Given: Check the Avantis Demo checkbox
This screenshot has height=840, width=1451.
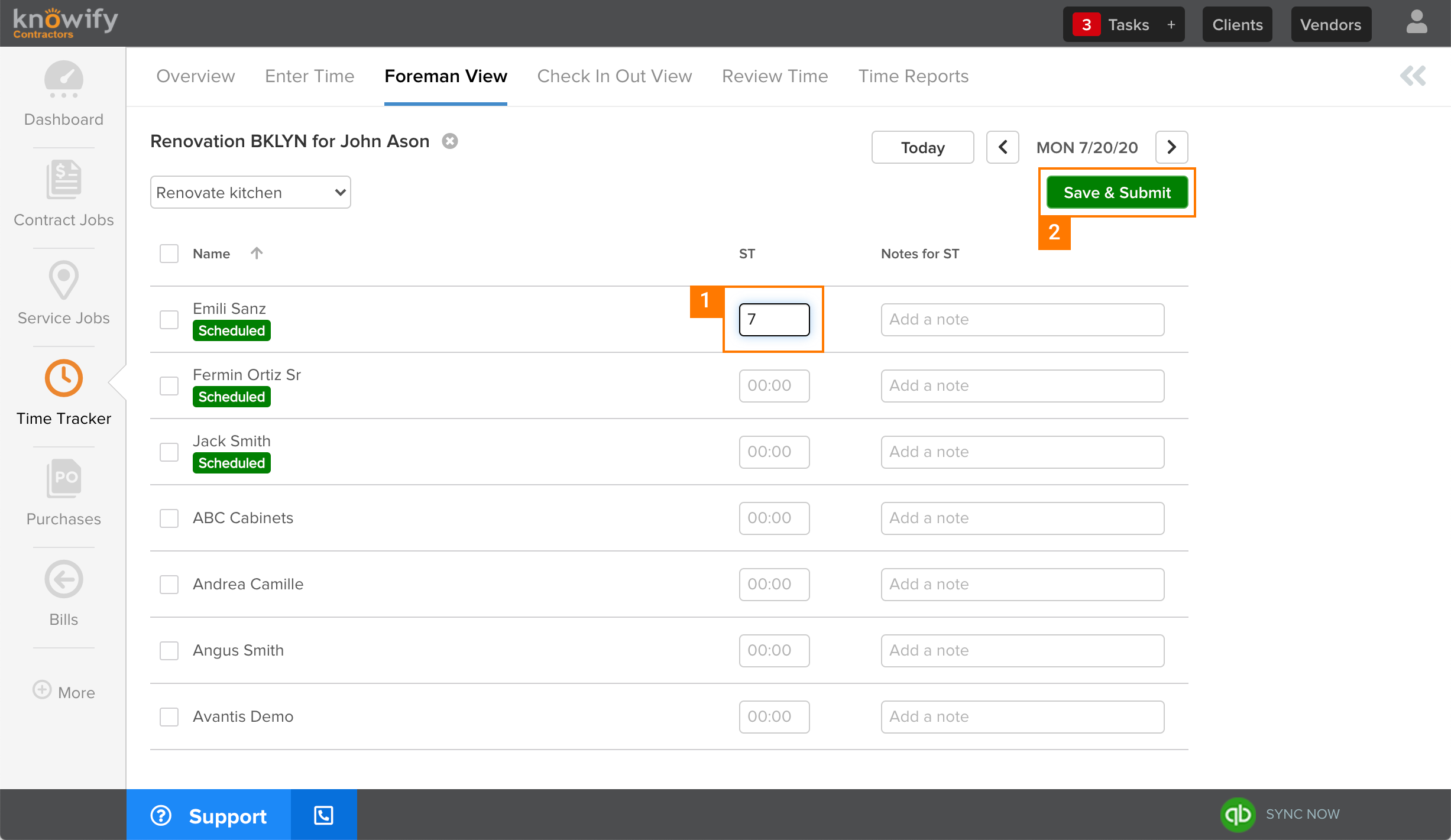Looking at the screenshot, I should 169,717.
